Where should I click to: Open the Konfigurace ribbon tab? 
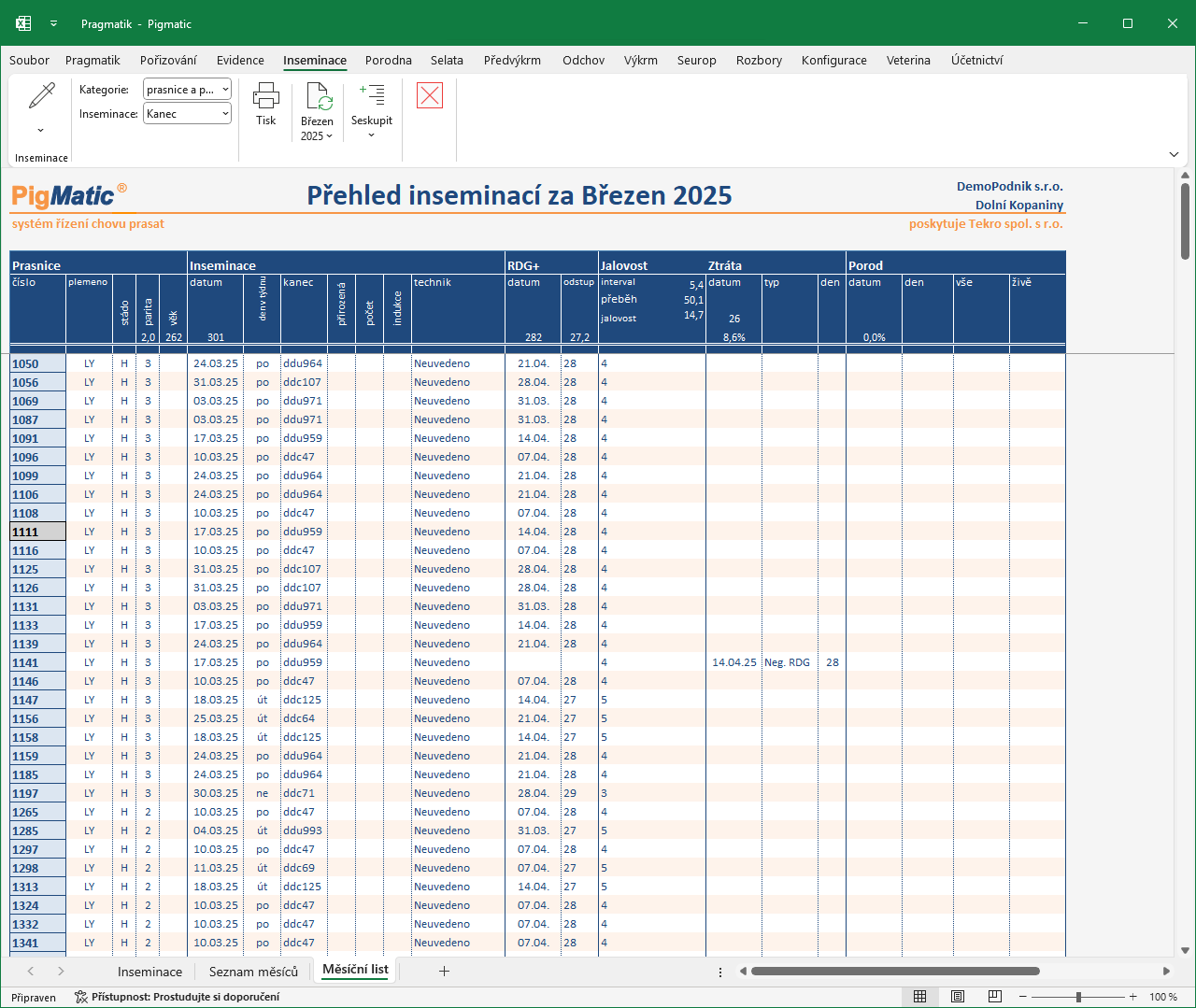(x=834, y=60)
